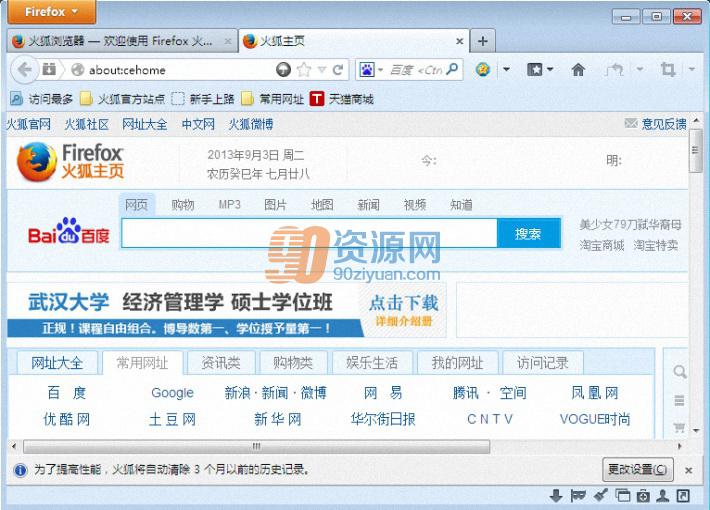Image resolution: width=710 pixels, height=510 pixels.
Task: Switch to 购物类 tab
Action: [x=293, y=363]
